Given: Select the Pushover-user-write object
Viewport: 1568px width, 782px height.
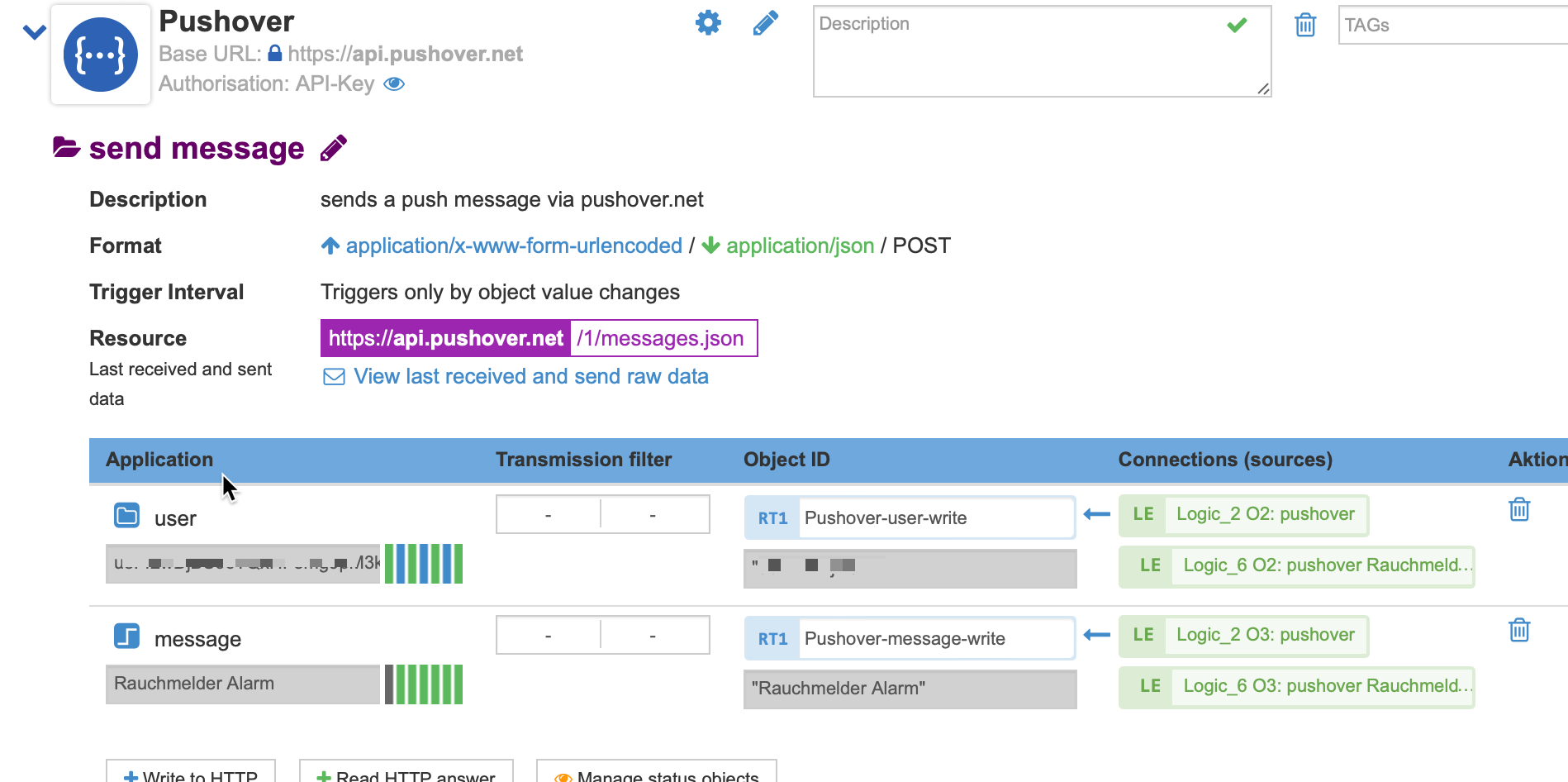Looking at the screenshot, I should point(936,517).
